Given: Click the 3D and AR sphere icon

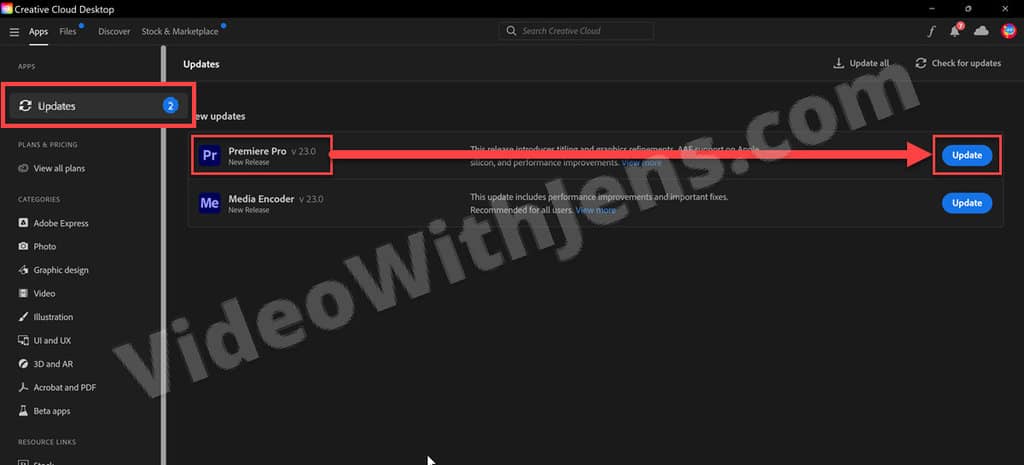Looking at the screenshot, I should (24, 364).
